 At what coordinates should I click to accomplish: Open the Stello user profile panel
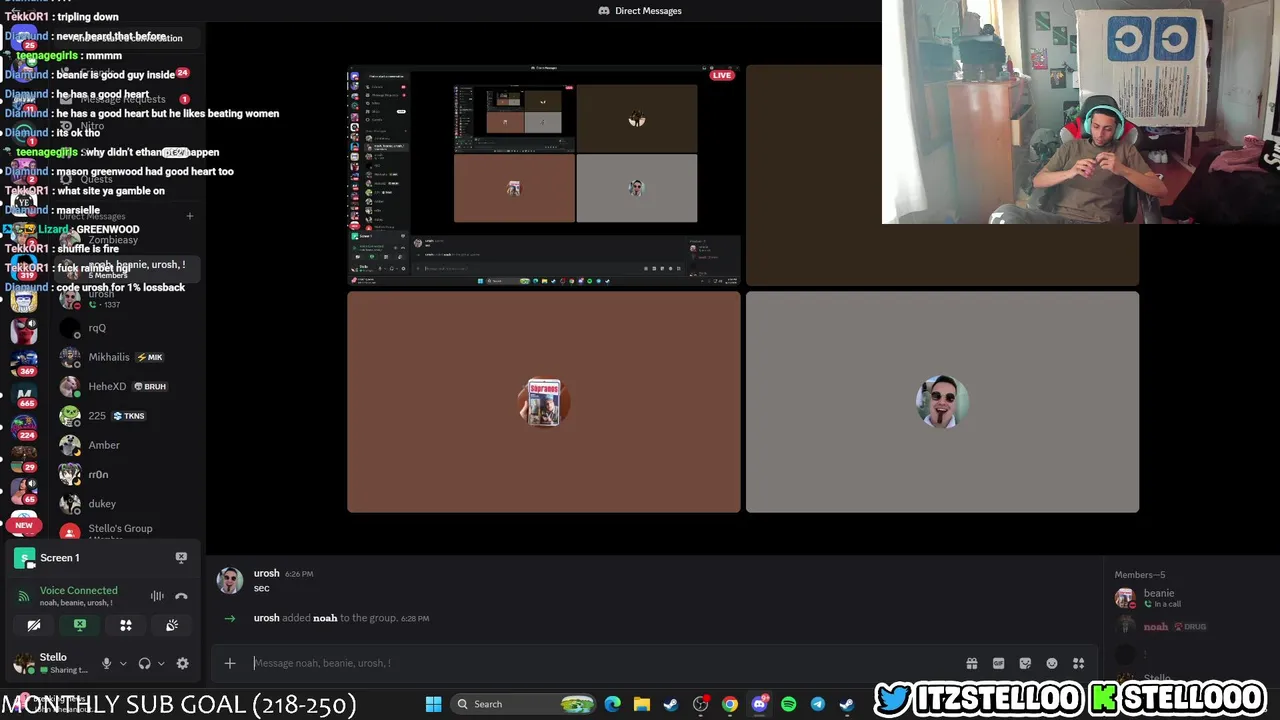(x=50, y=663)
